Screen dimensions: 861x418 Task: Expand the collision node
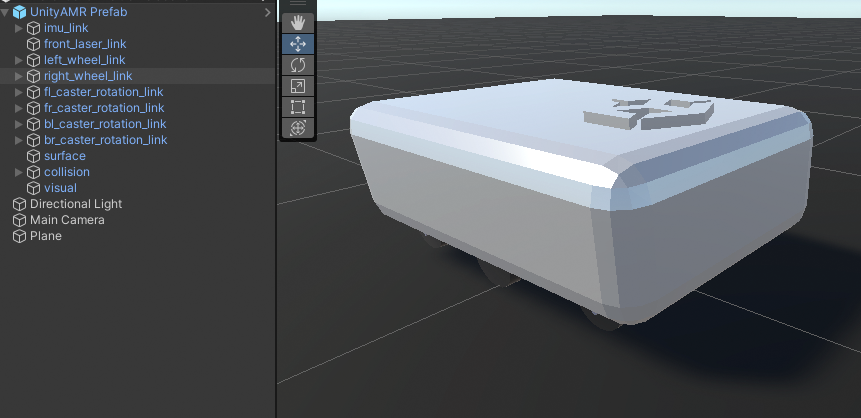tap(19, 172)
